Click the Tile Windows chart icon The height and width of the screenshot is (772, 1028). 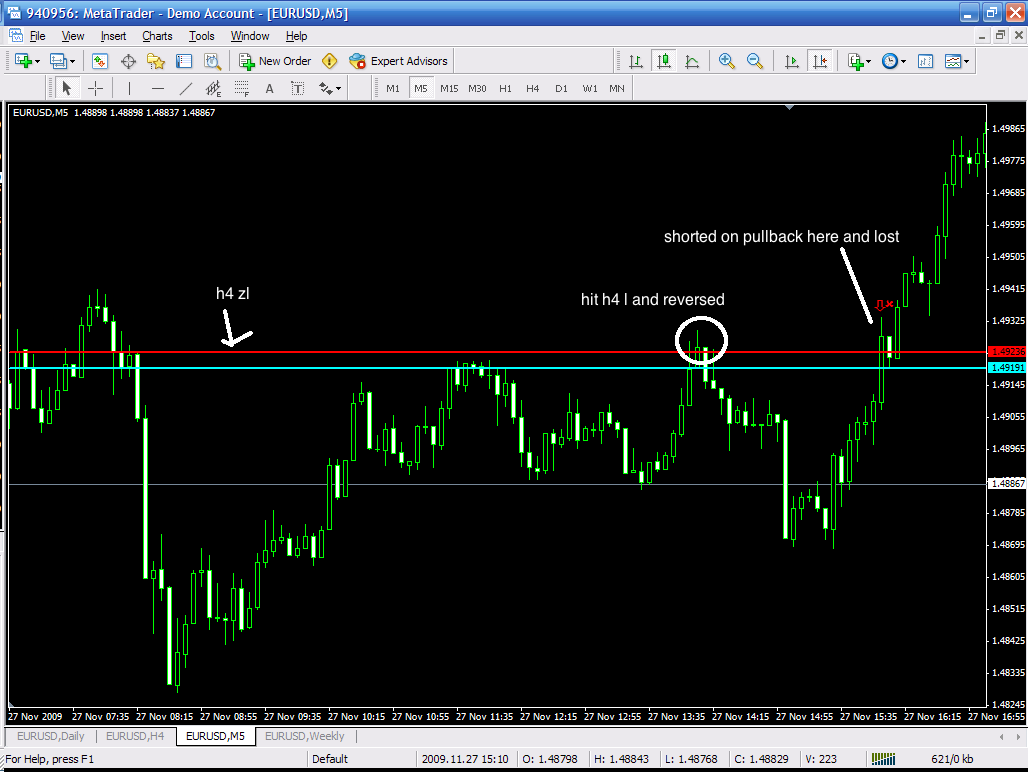[x=925, y=61]
